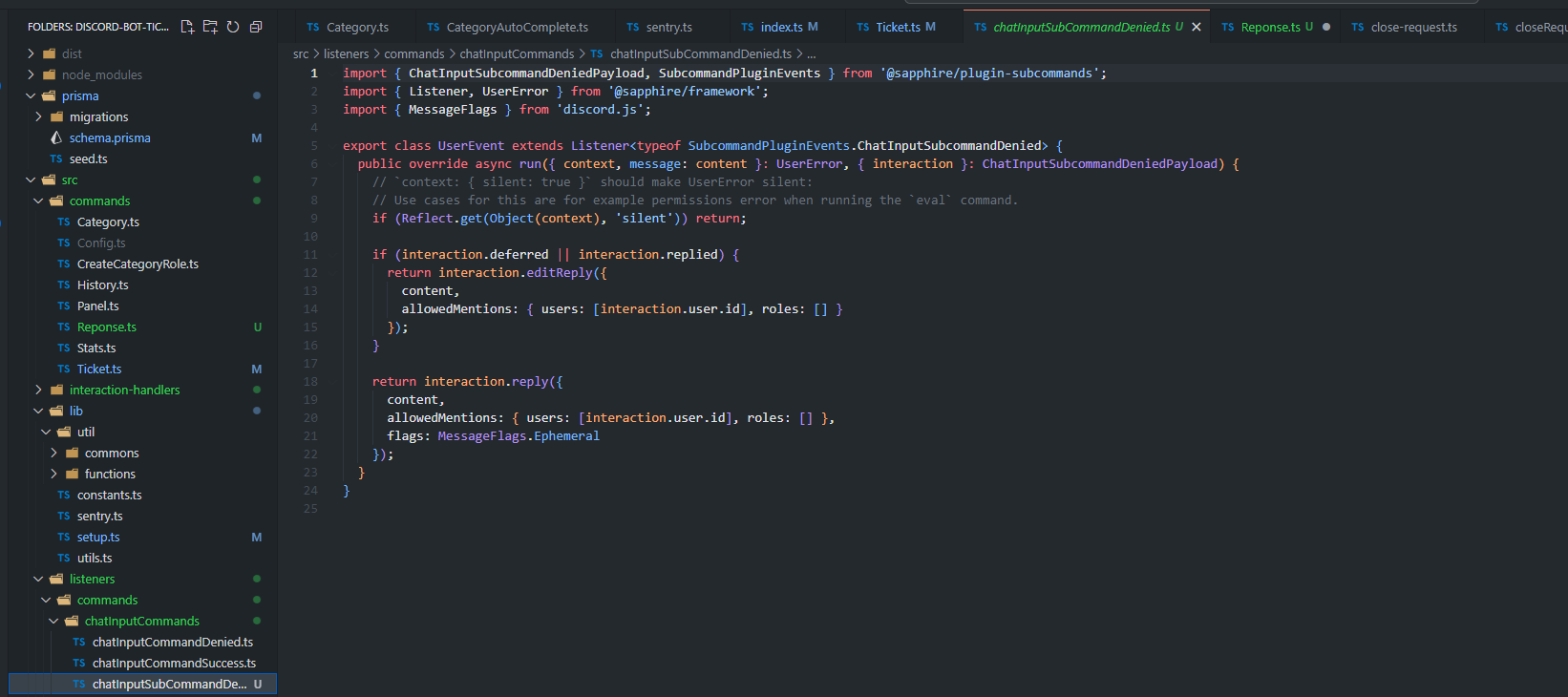Switch to the close-request.ts tab

(1413, 27)
